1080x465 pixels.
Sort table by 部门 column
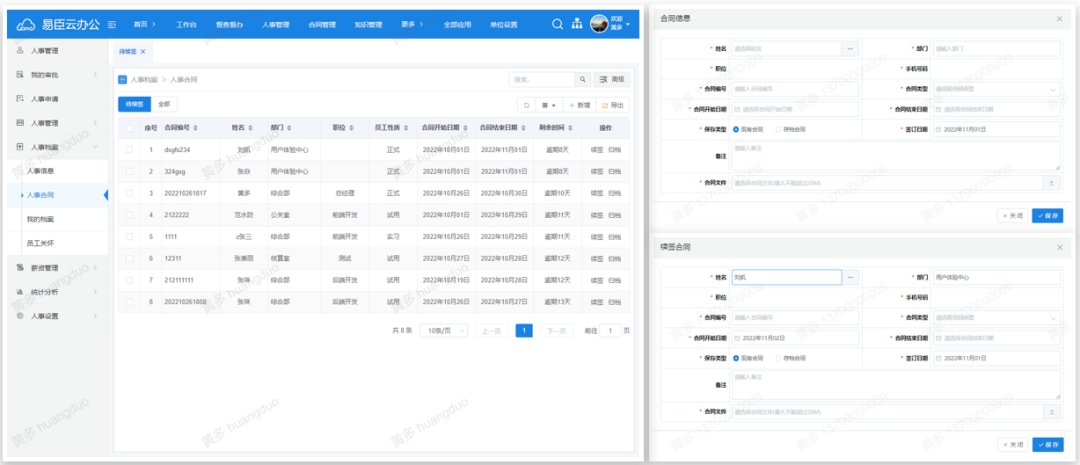click(x=289, y=128)
